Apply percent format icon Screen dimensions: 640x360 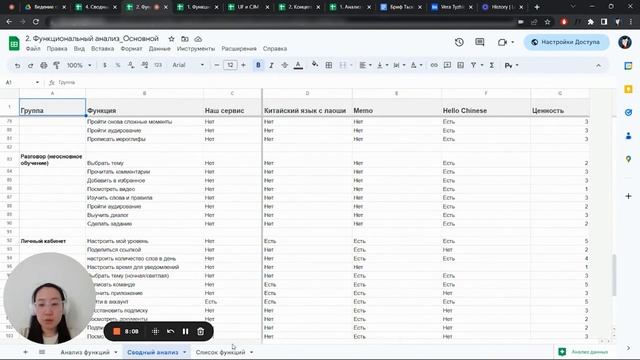pos(118,65)
